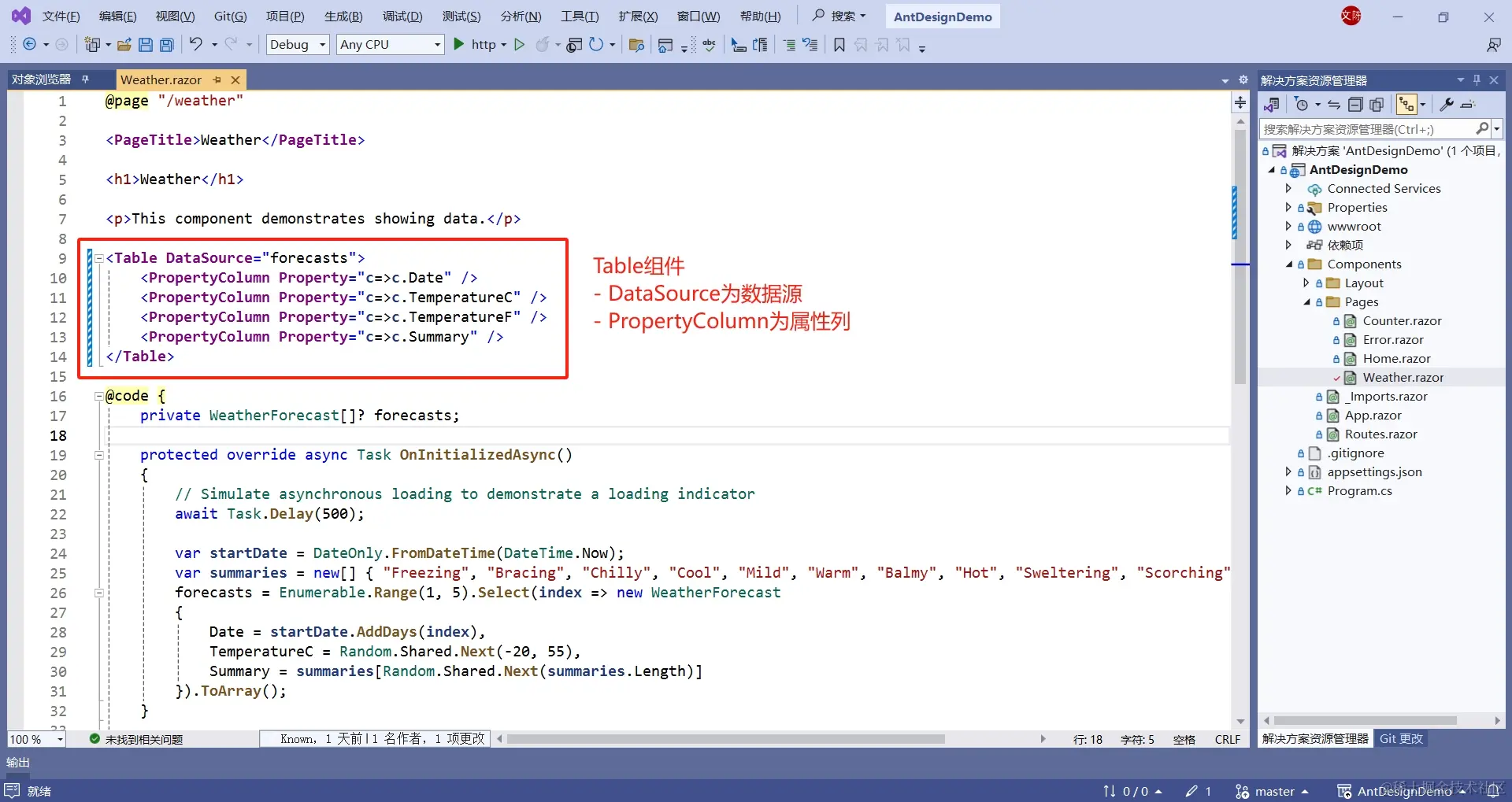Image resolution: width=1512 pixels, height=802 pixels.
Task: Click the feedback icon at the toolbar's right end
Action: 1493,45
